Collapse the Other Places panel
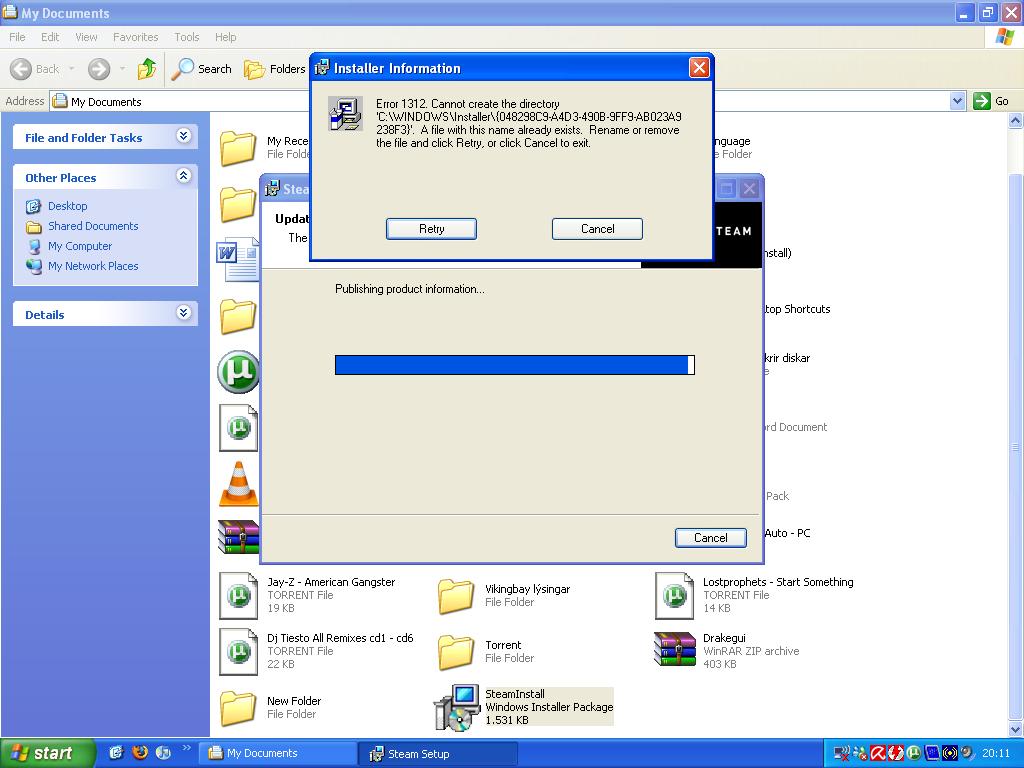Viewport: 1024px width, 768px height. coord(184,176)
